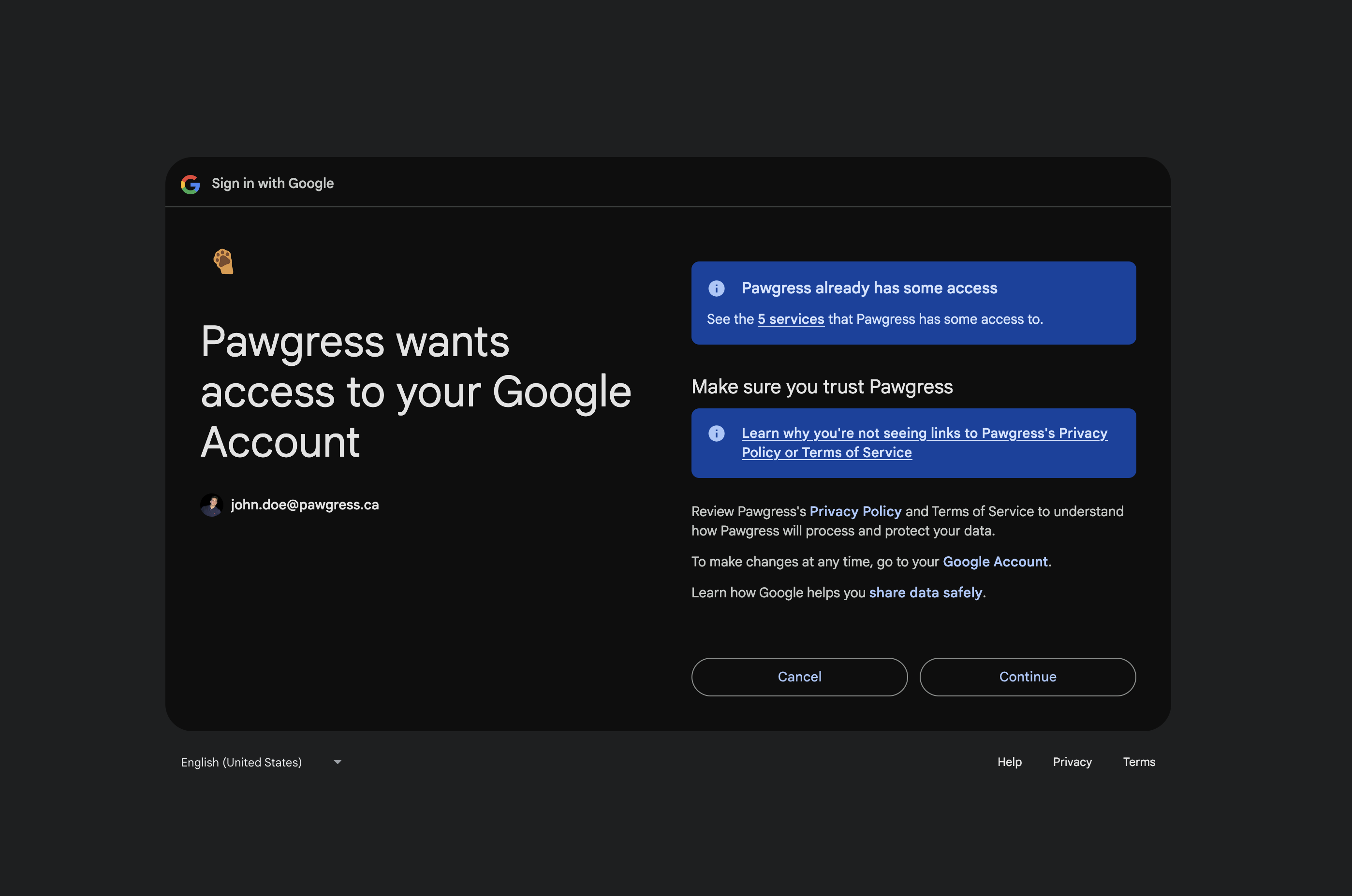Viewport: 1352px width, 896px height.
Task: Click the Sign in with Google header
Action: 272,184
